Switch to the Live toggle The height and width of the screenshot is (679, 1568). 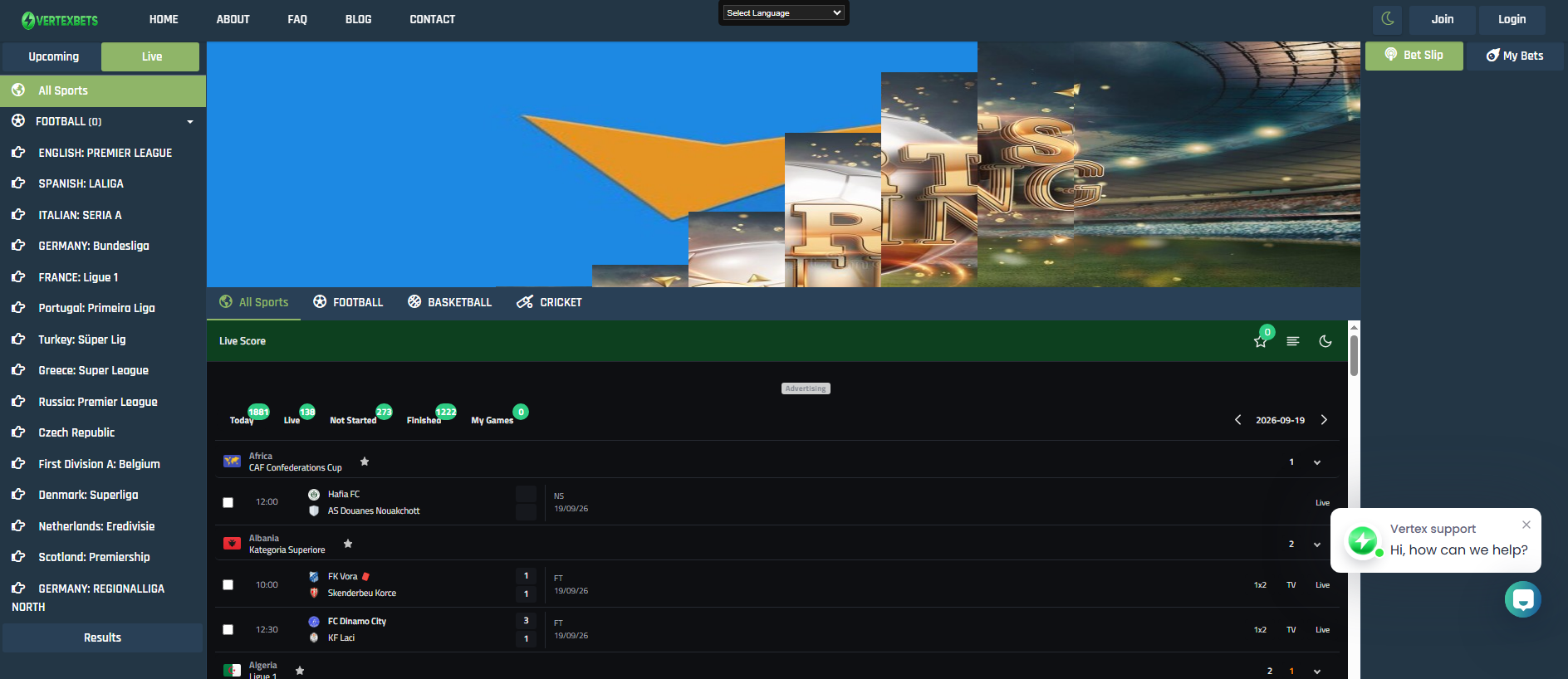150,56
